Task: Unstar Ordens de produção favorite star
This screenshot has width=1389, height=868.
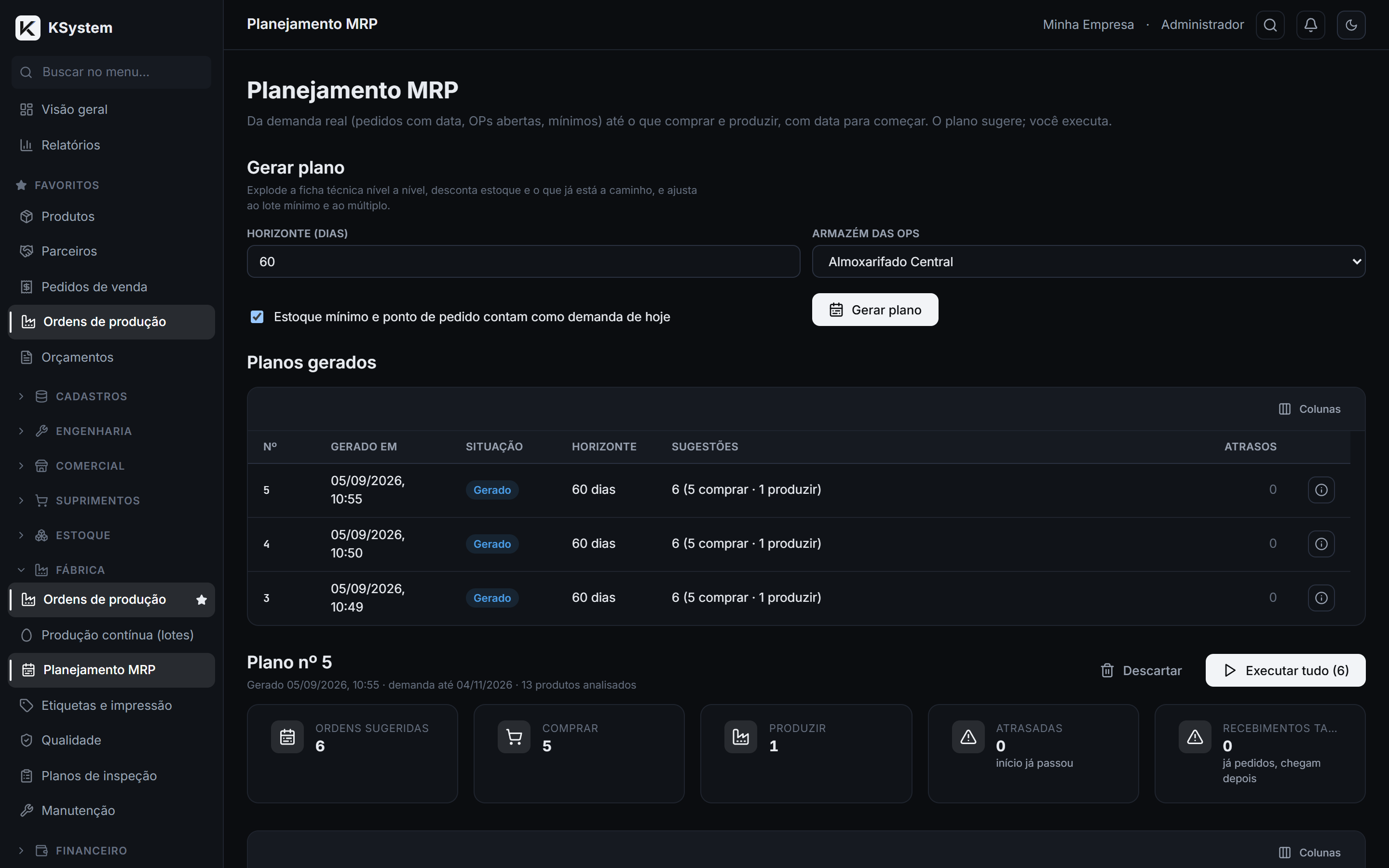Action: tap(202, 600)
